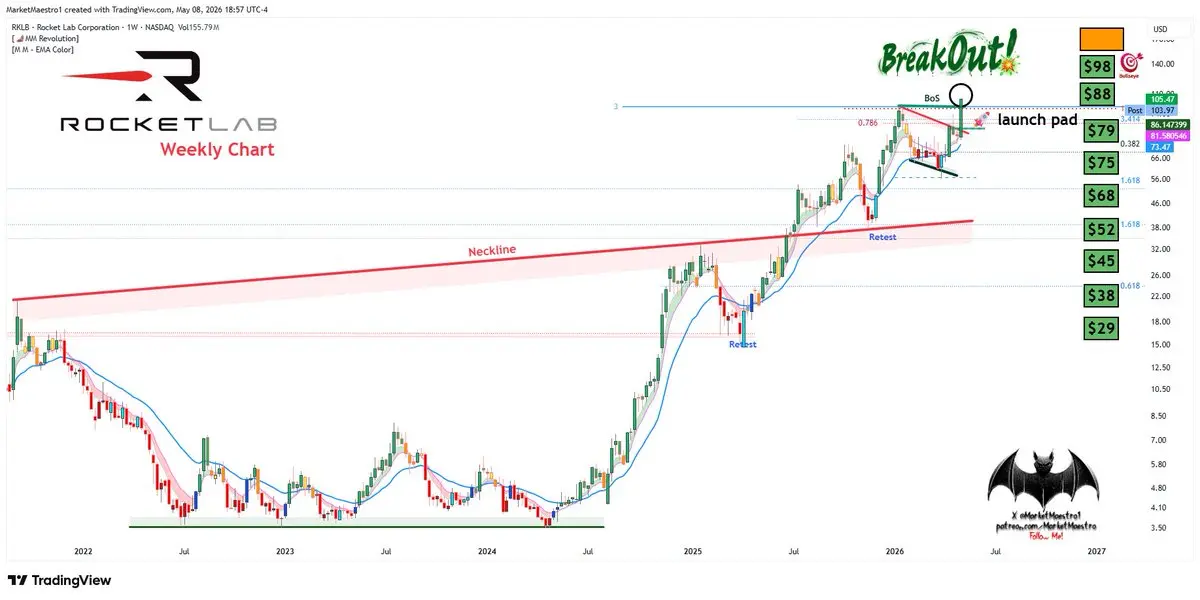This screenshot has height=600, width=1200.
Task: Click the M M - EMA Color legend
Action: click(43, 49)
